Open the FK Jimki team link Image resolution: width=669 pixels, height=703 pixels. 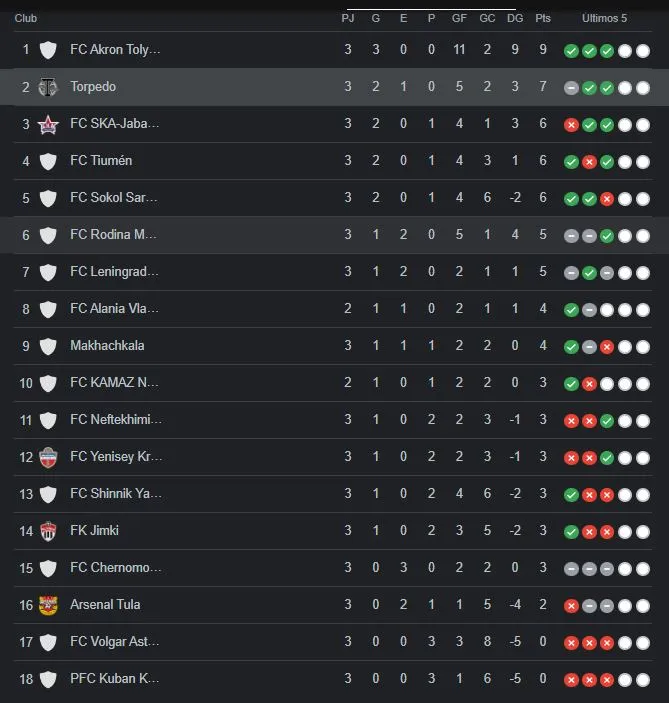tap(94, 531)
